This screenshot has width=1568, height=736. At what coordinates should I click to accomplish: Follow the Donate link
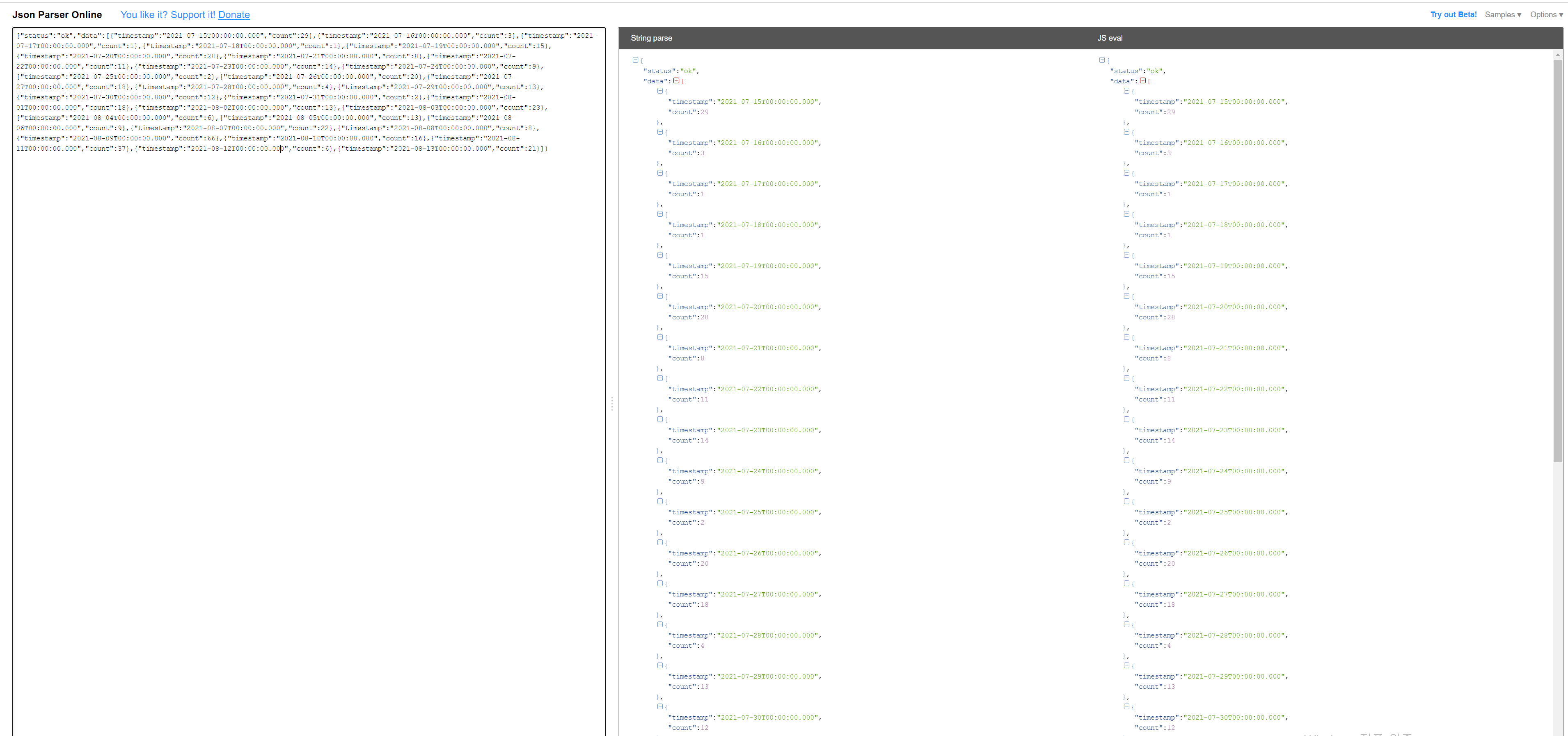pos(234,15)
